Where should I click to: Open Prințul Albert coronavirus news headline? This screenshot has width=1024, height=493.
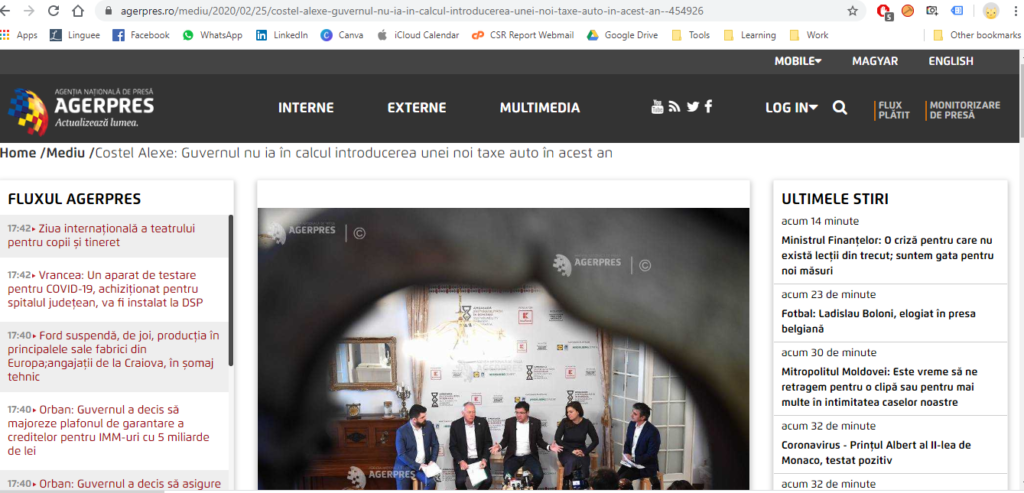pyautogui.click(x=876, y=453)
